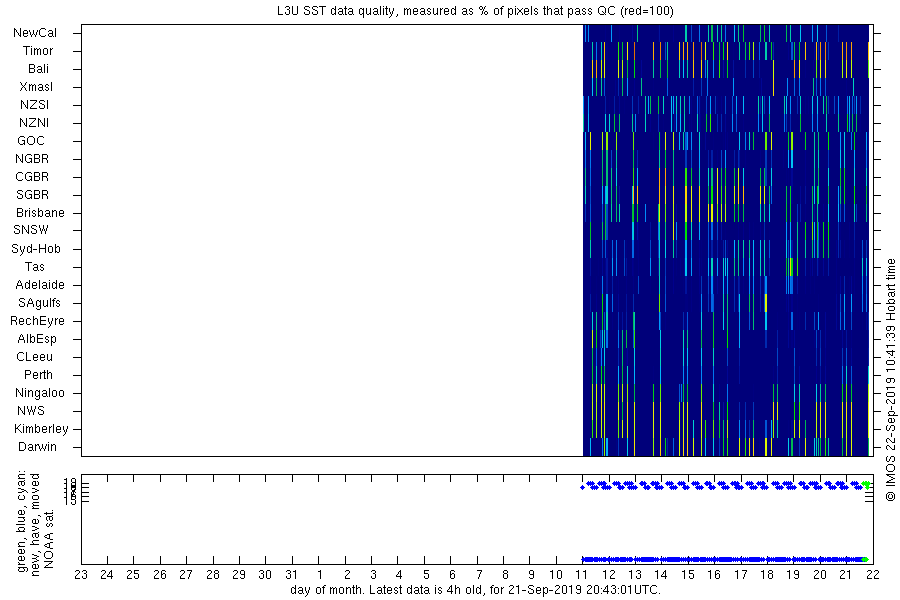Image resolution: width=900 pixels, height=600 pixels.
Task: Click the day 22 axis label
Action: (x=872, y=575)
